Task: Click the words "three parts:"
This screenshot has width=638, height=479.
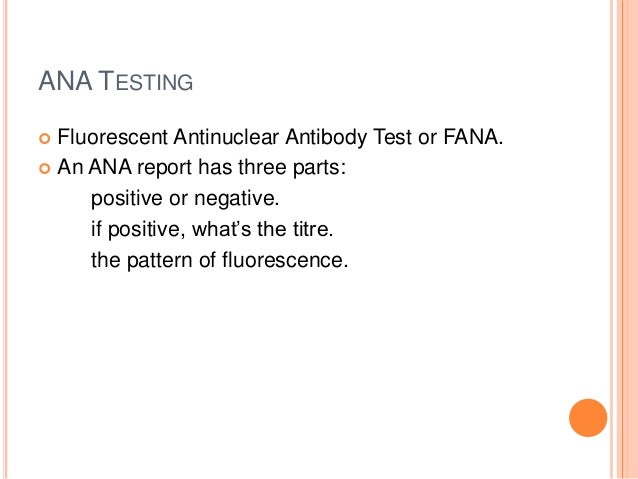Action: point(292,168)
